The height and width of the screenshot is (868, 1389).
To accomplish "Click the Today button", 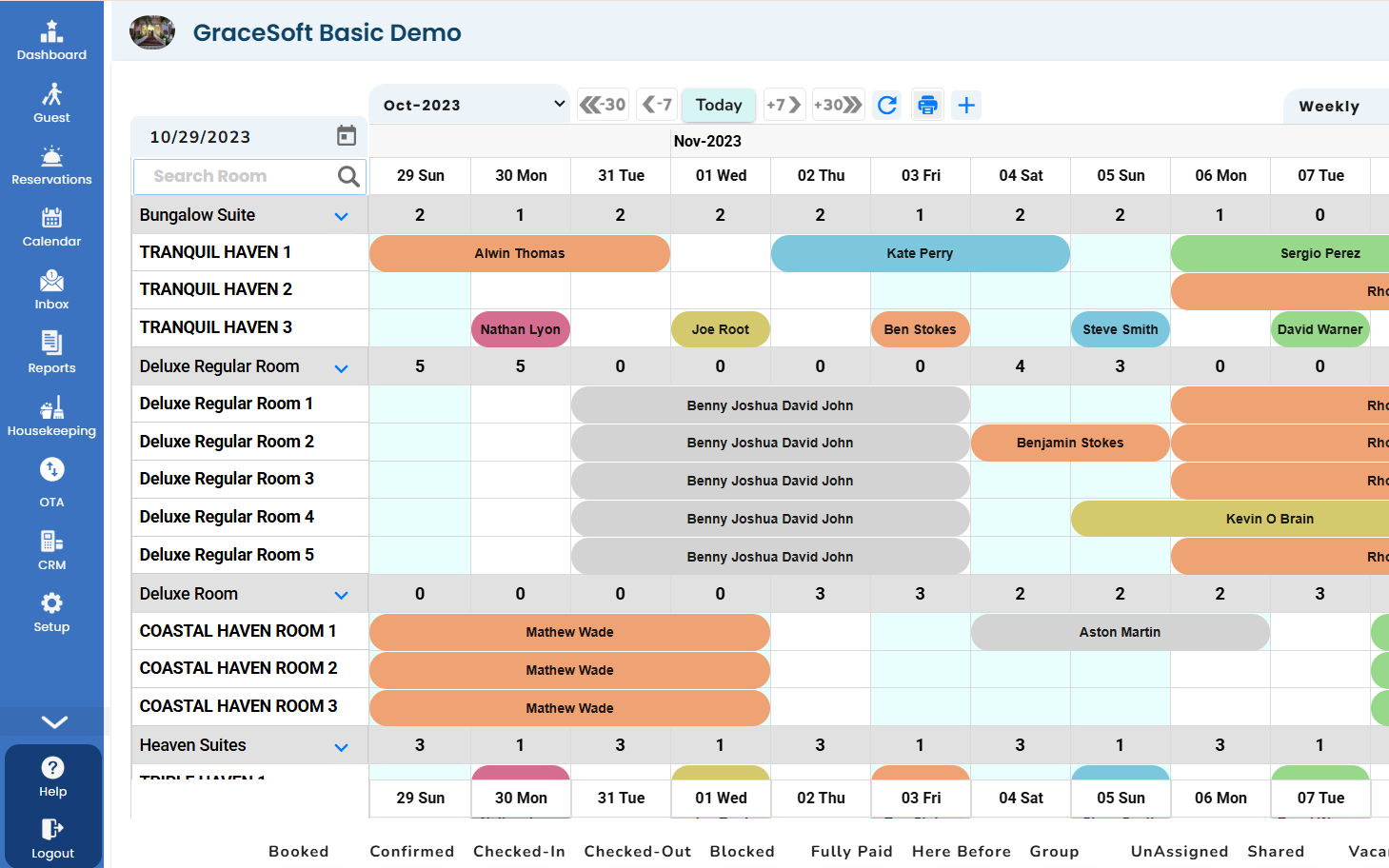I will (718, 105).
